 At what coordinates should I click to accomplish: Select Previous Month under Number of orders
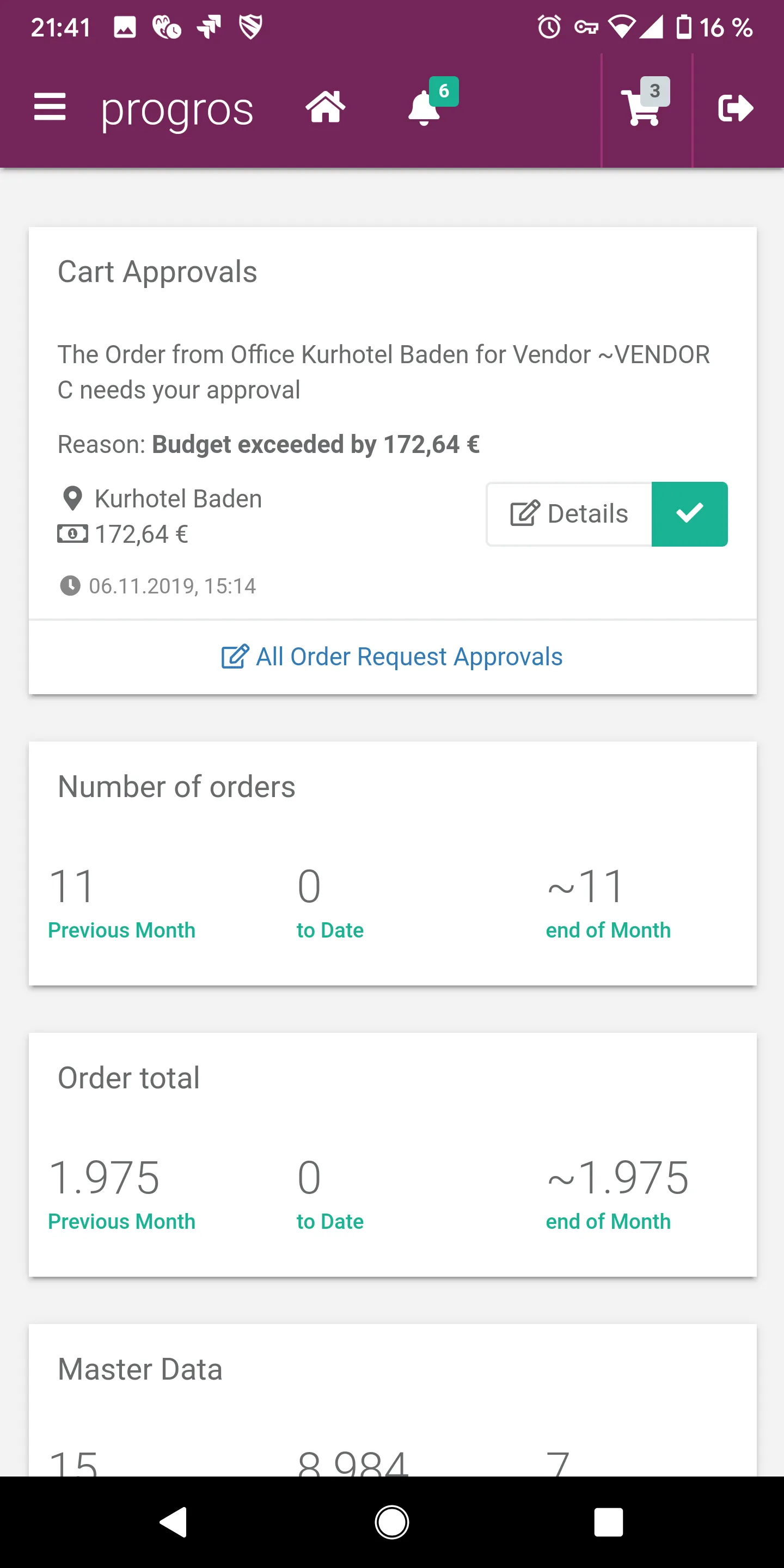click(x=122, y=930)
